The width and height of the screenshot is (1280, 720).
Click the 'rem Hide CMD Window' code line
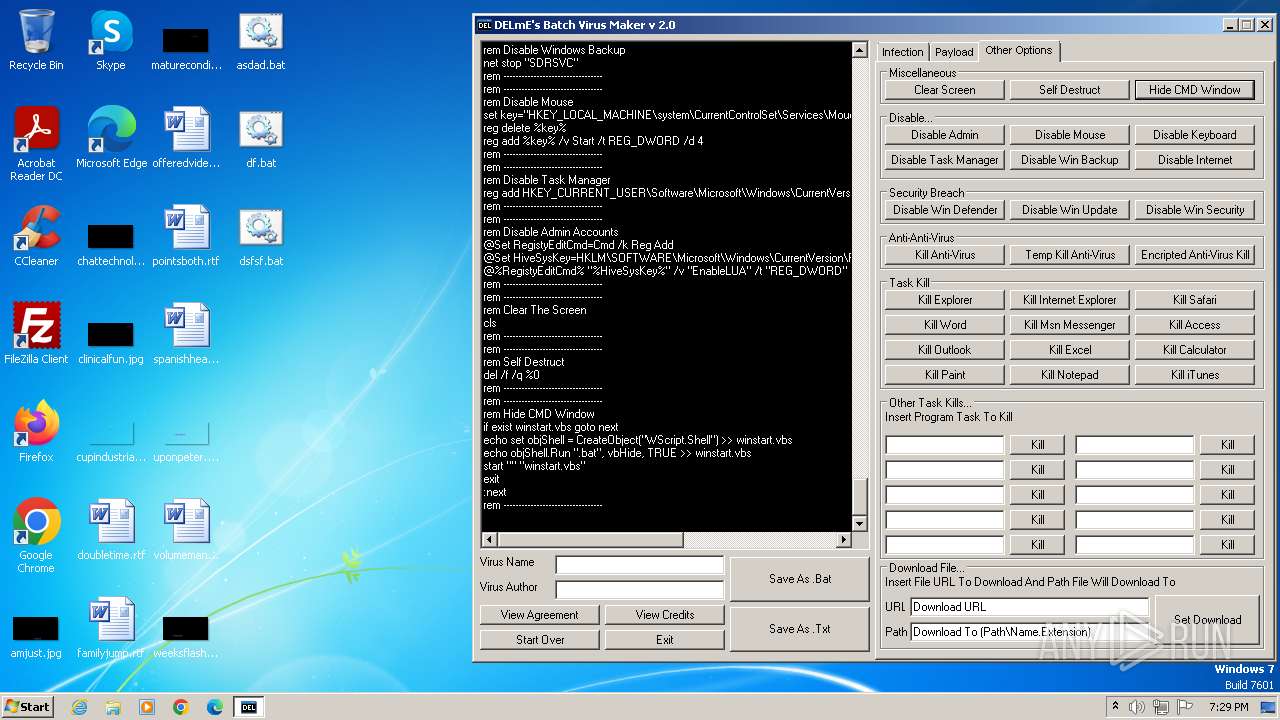pyautogui.click(x=539, y=414)
